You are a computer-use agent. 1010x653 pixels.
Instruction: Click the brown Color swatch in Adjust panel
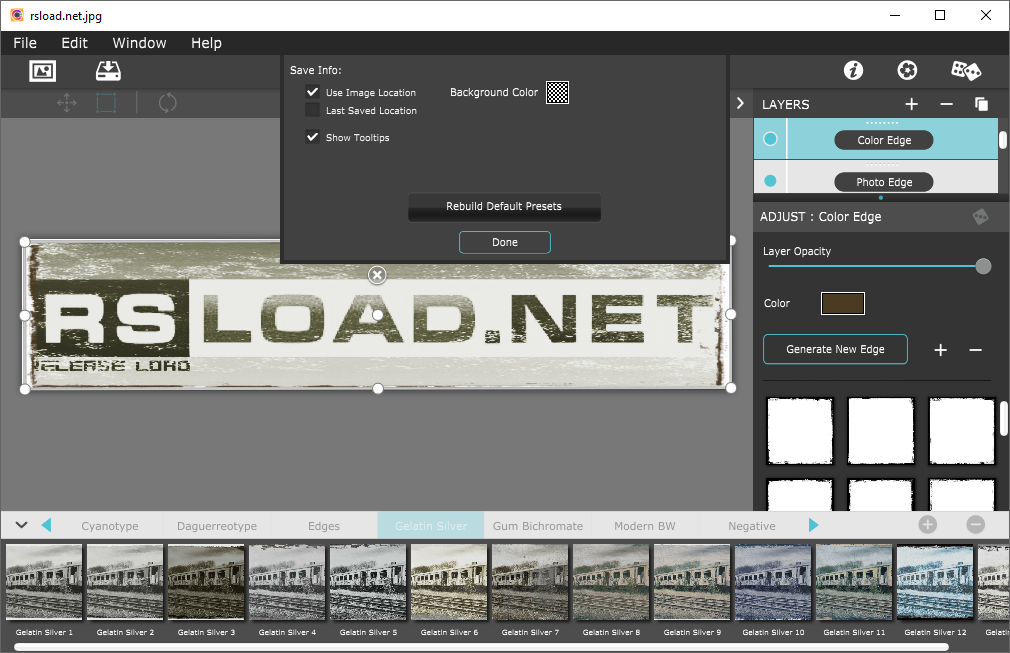(843, 303)
